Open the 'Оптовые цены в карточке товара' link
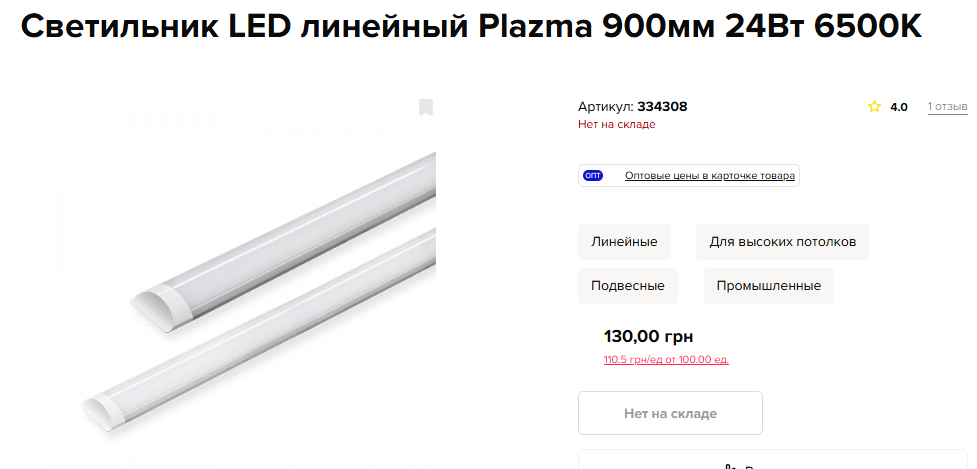The width and height of the screenshot is (977, 469). pyautogui.click(x=709, y=176)
